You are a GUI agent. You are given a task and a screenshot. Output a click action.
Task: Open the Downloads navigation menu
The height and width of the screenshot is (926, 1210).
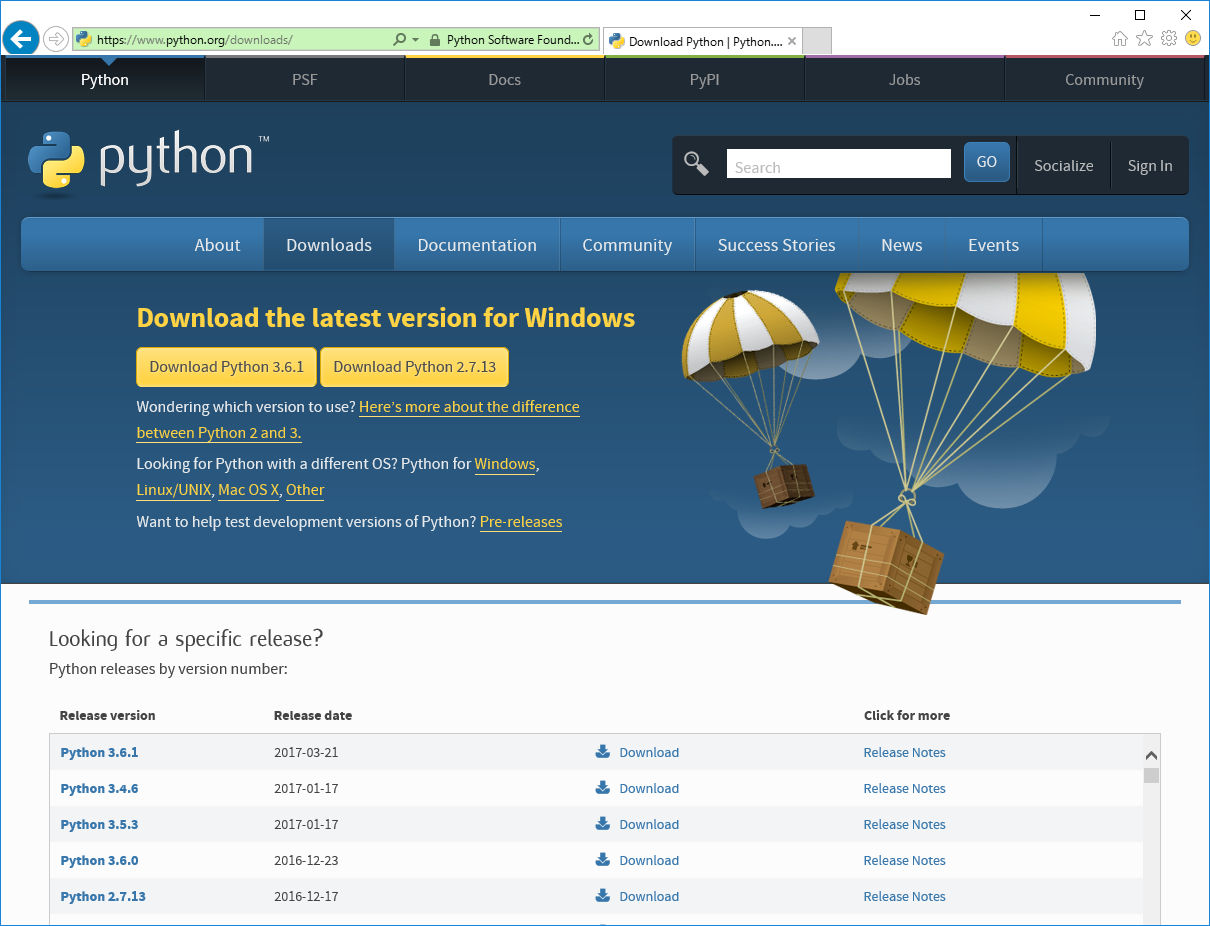(x=328, y=245)
